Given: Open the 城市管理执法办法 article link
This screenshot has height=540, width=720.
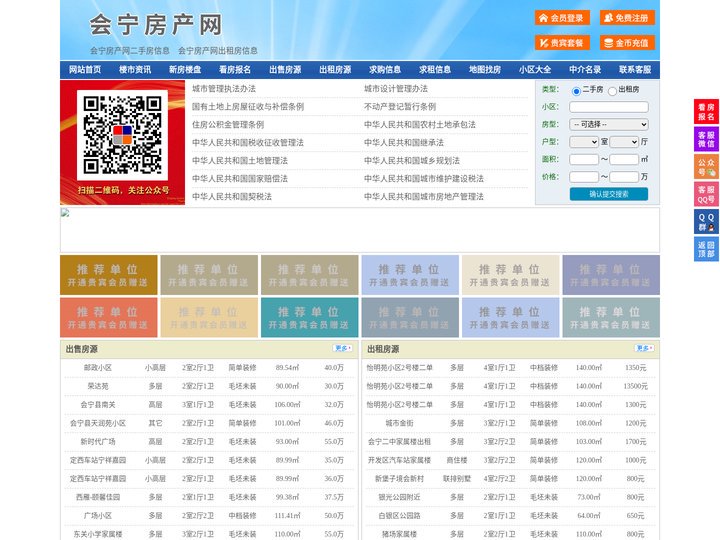Looking at the screenshot, I should coord(224,89).
